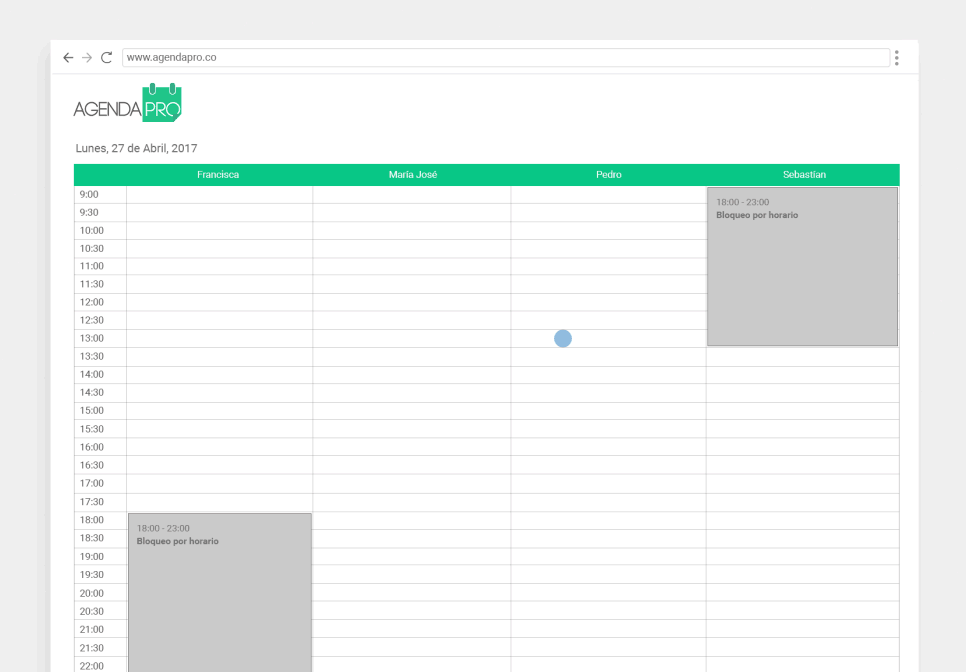
Task: Select María José's 10:00 slot
Action: point(412,231)
